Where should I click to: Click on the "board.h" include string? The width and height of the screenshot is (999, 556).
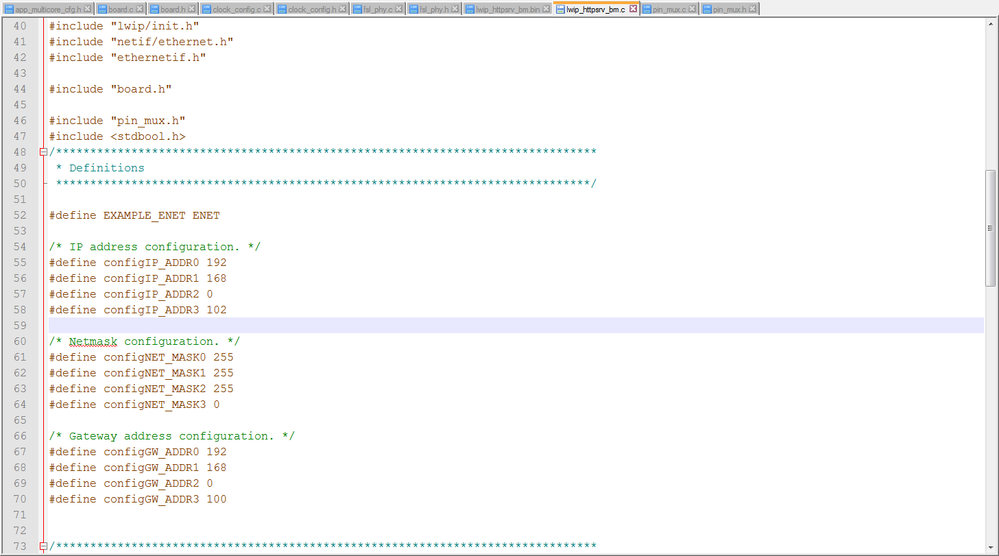pyautogui.click(x=141, y=89)
